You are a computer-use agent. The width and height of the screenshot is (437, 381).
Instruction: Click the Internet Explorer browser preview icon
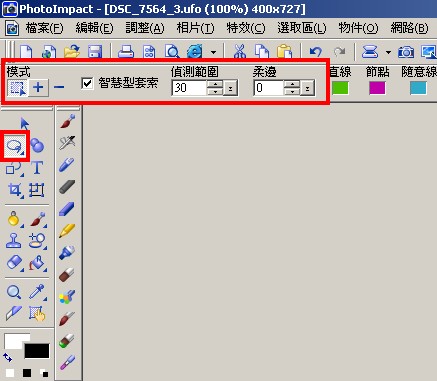pos(194,52)
